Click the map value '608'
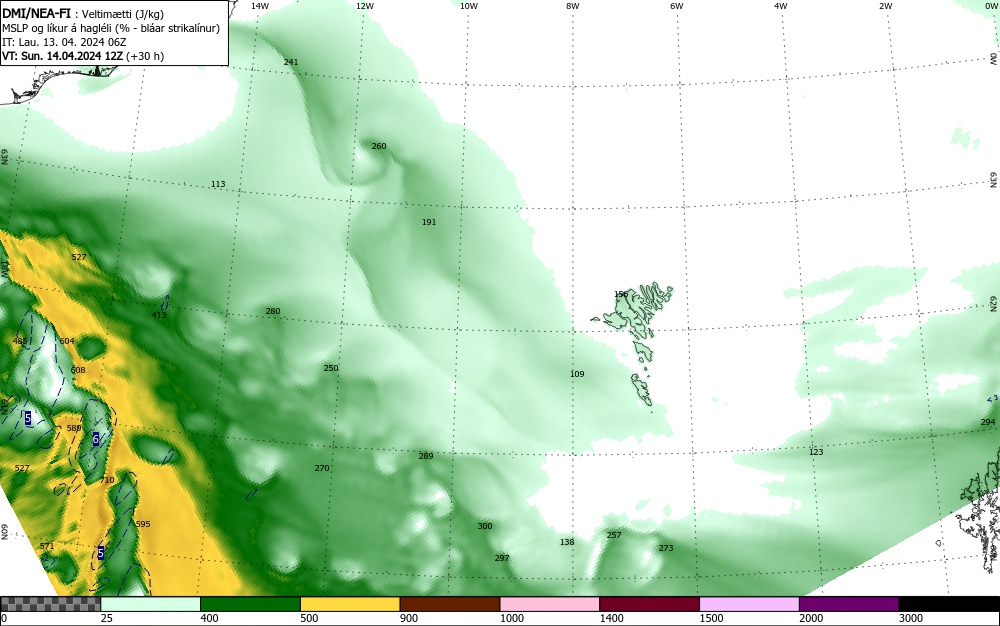The width and height of the screenshot is (1000, 626). (x=78, y=370)
